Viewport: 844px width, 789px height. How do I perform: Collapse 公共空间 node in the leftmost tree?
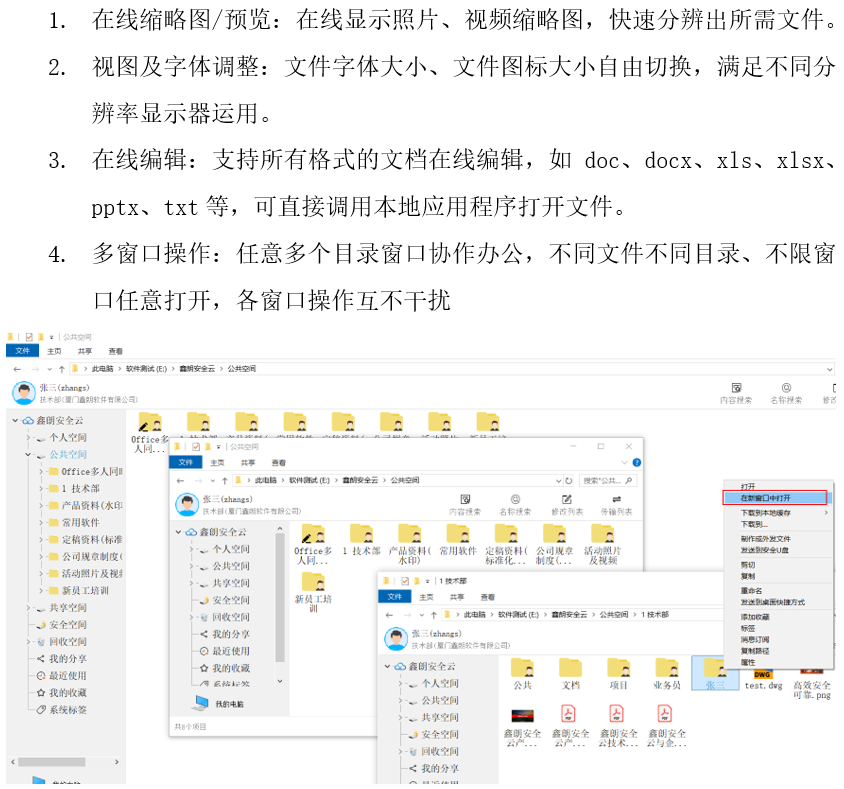click(29, 454)
